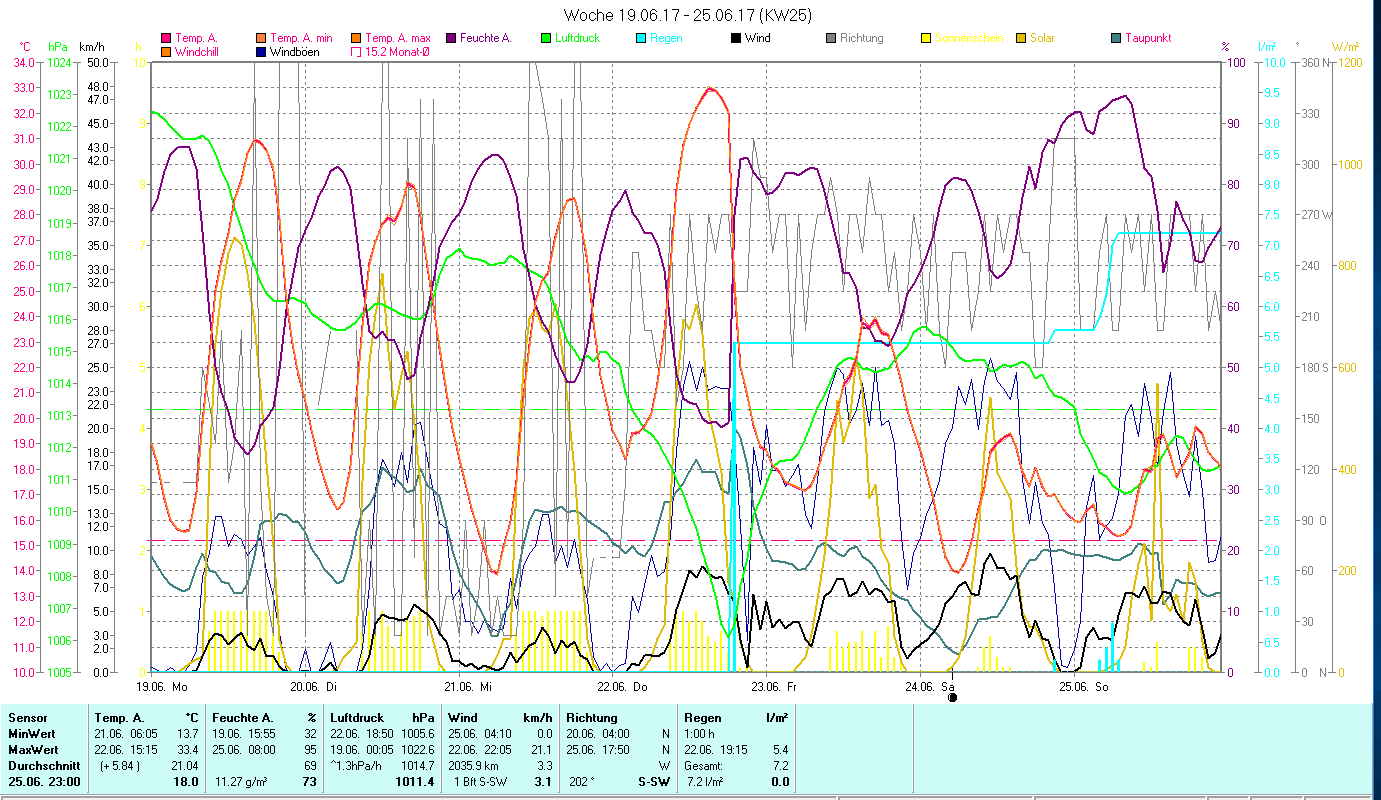The width and height of the screenshot is (1381, 800).
Task: Click the average temperature value 21.04
Action: (187, 766)
